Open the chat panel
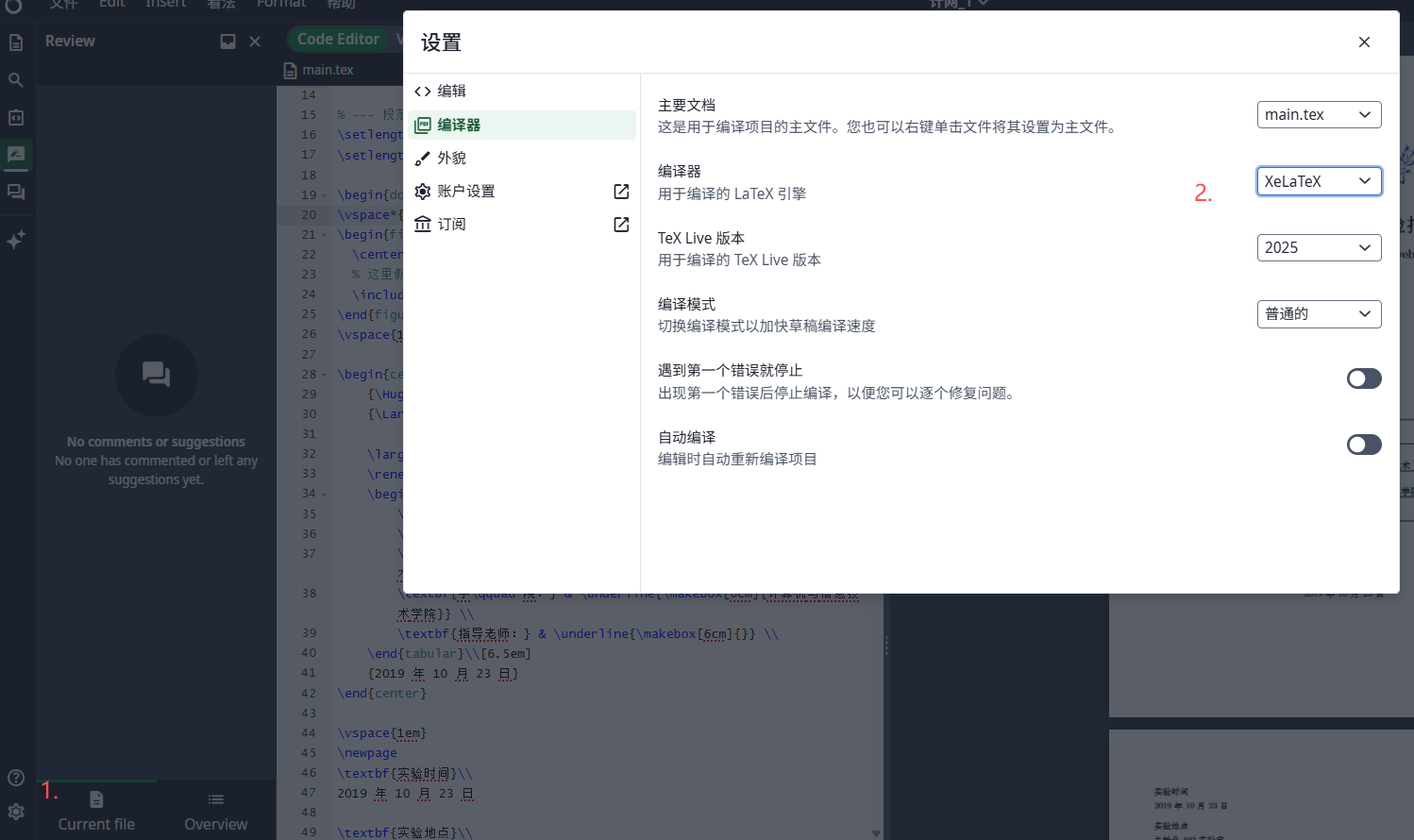Screen dimensions: 1414x840 15,192
